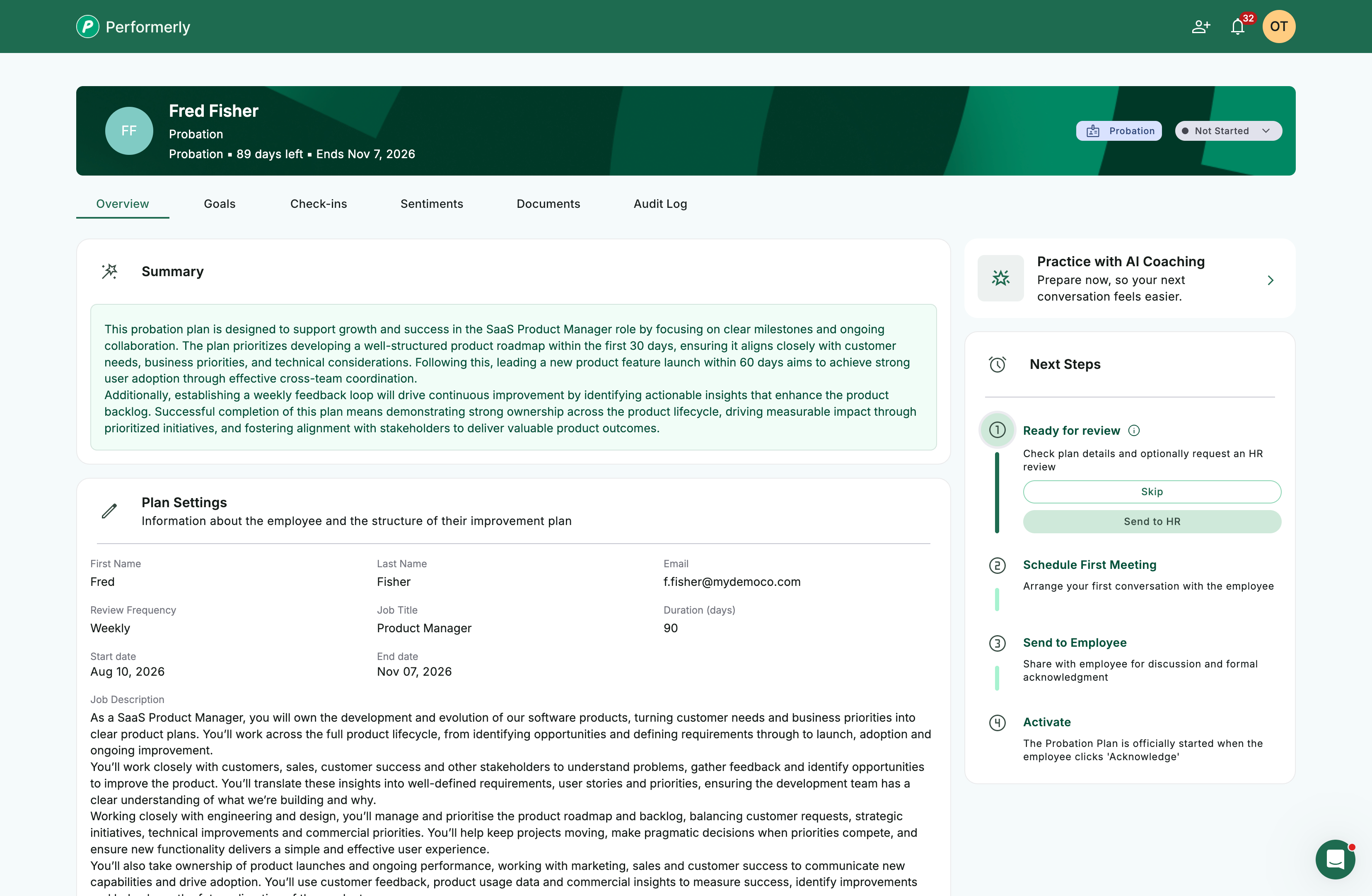
Task: Switch to the Goals tab
Action: [220, 204]
